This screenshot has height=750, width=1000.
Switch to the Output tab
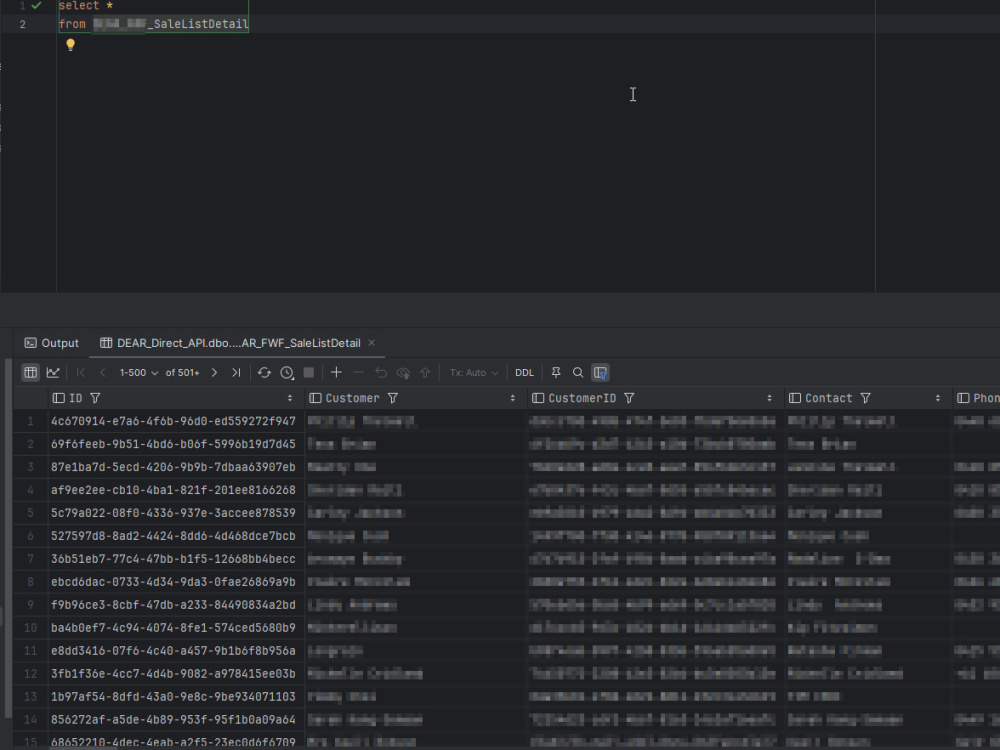coord(52,343)
